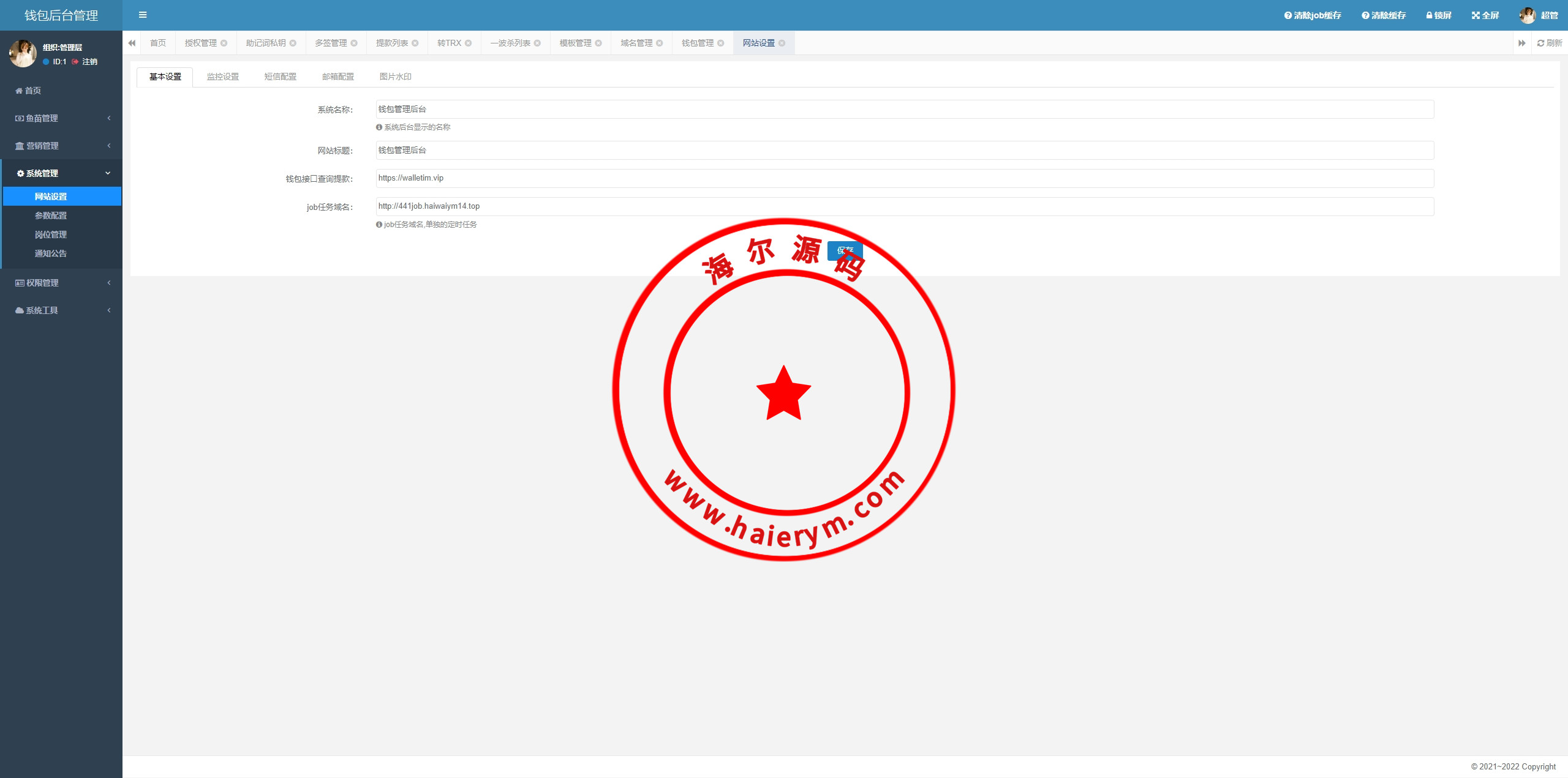The height and width of the screenshot is (778, 1568).
Task: Close the 授权管理 tab with x
Action: tap(224, 43)
